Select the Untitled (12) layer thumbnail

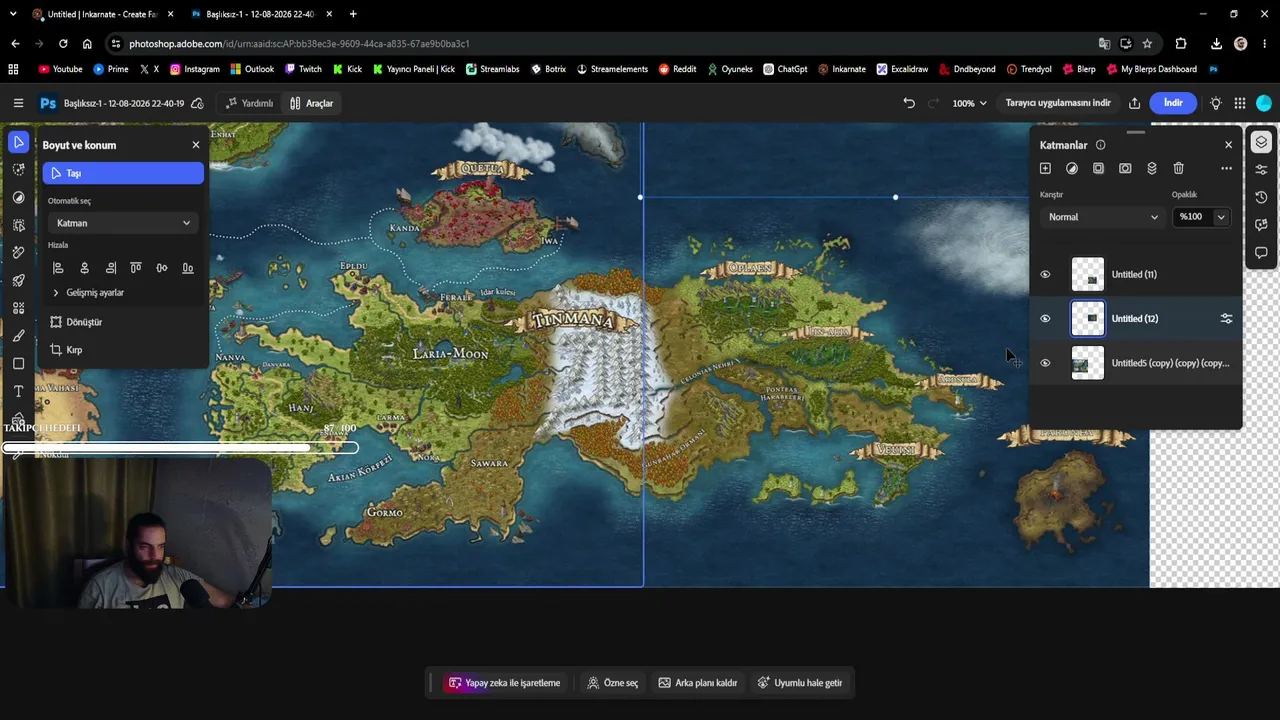(x=1088, y=319)
